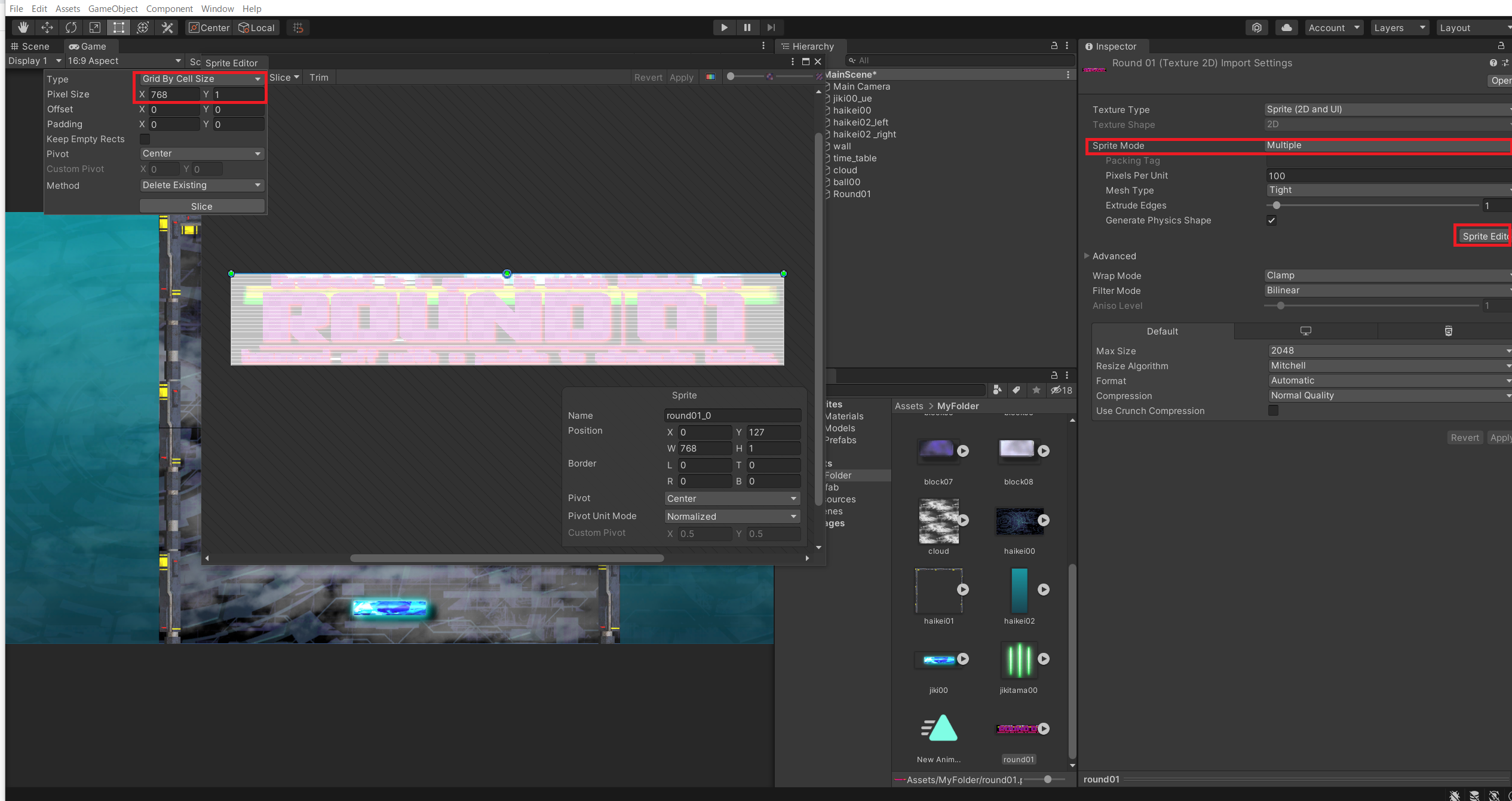The width and height of the screenshot is (1512, 801).
Task: Uncheck Generate Physics Shape
Action: [x=1272, y=220]
